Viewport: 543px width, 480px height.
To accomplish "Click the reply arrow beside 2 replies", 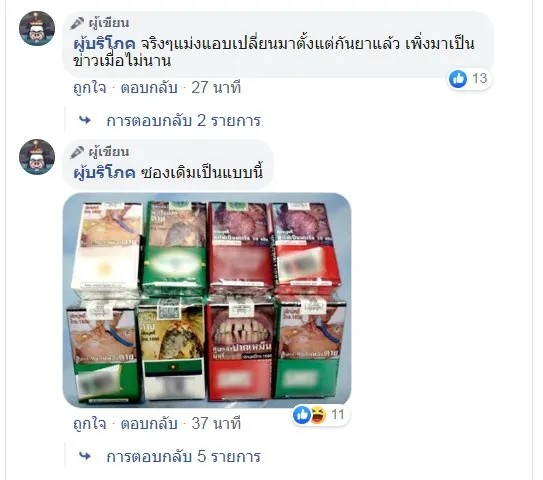I will click(85, 121).
